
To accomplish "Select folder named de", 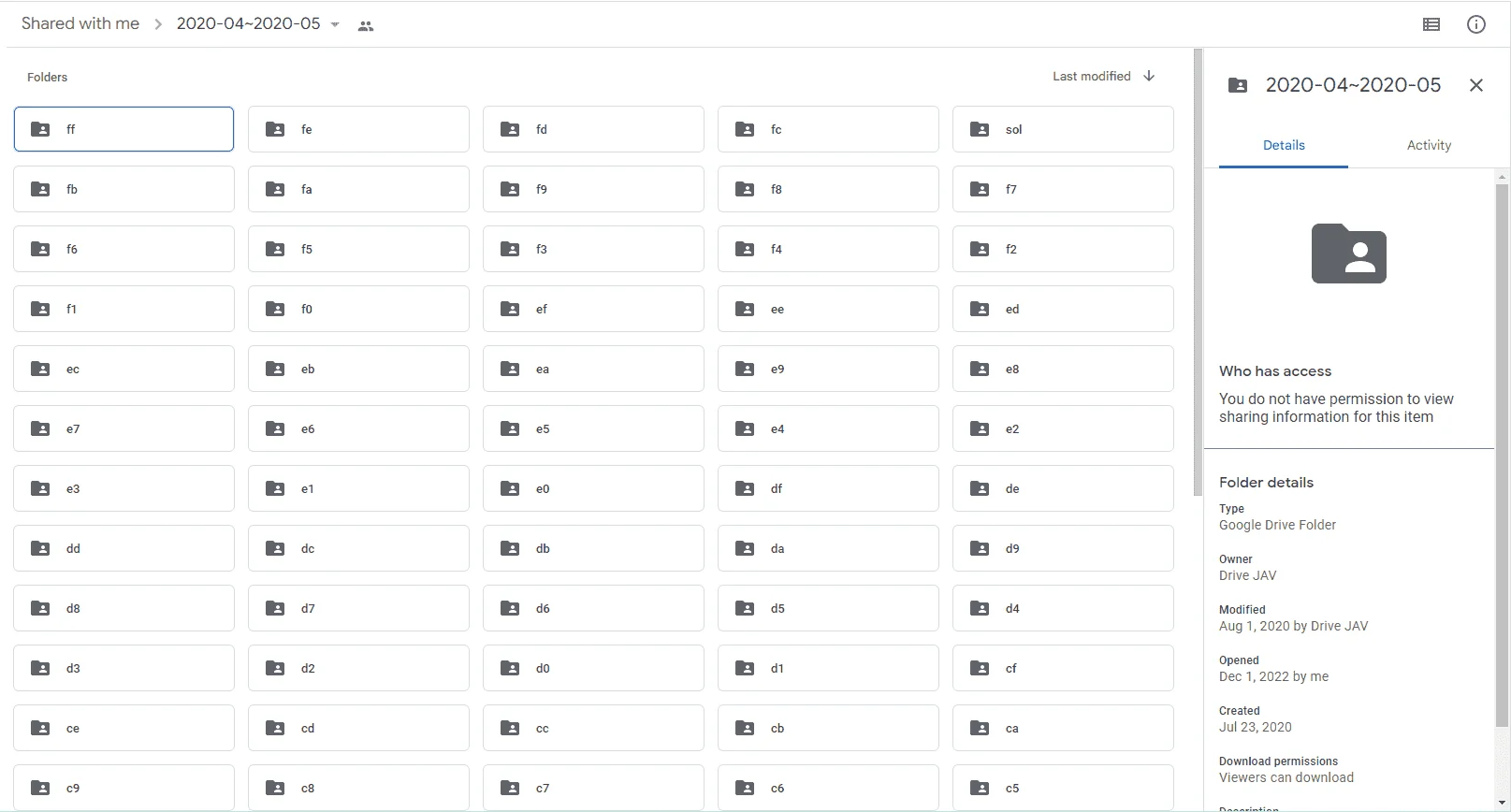I will [1063, 488].
